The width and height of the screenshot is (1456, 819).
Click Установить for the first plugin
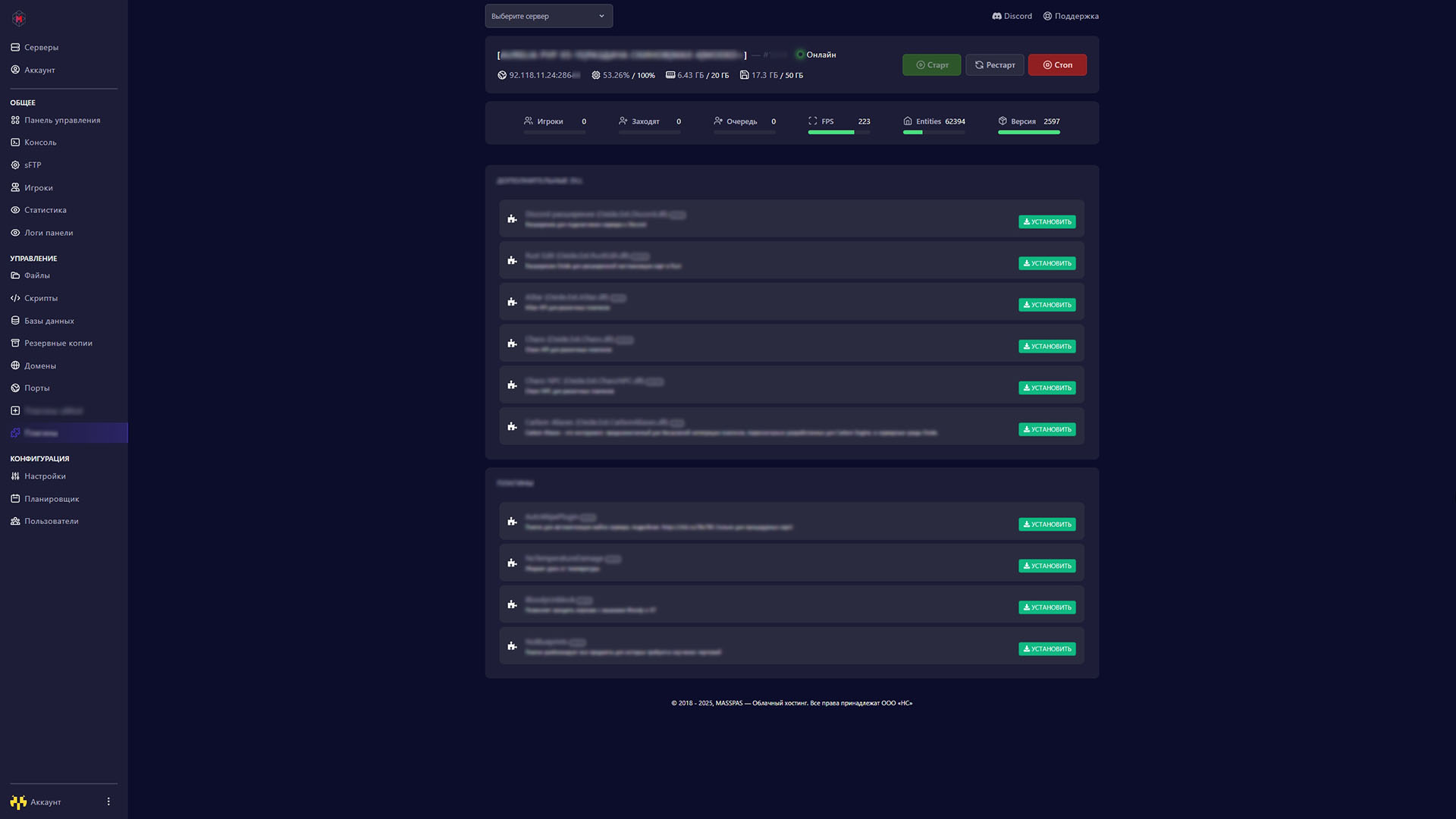pos(1046,222)
